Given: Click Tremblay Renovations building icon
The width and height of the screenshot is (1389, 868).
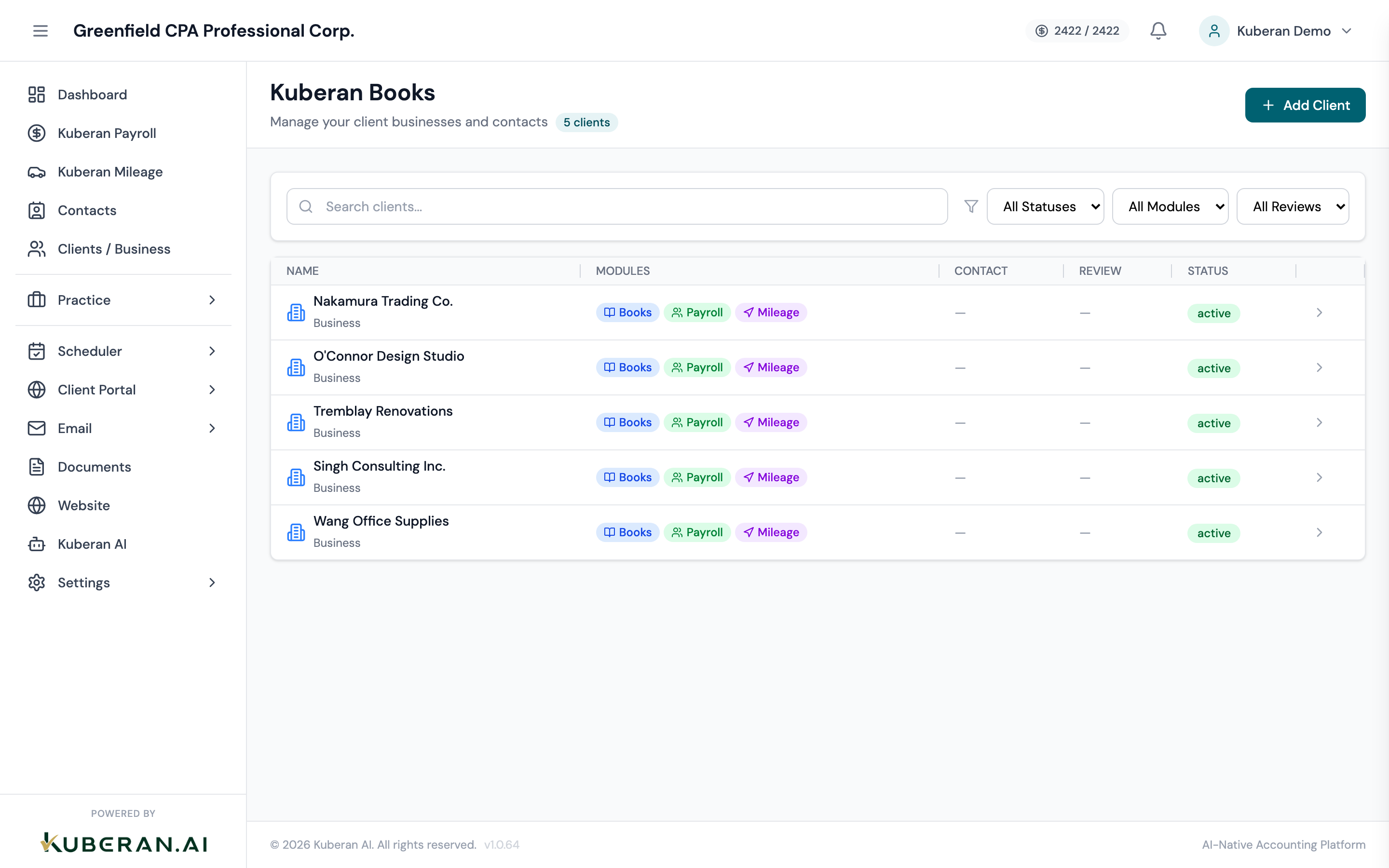Looking at the screenshot, I should pos(296,422).
